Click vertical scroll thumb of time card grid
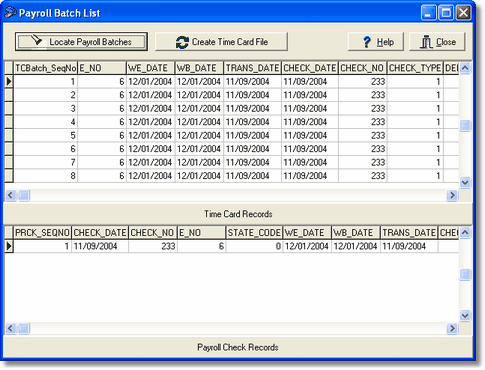Viewport: 485px width, 370px height. pyautogui.click(x=465, y=126)
